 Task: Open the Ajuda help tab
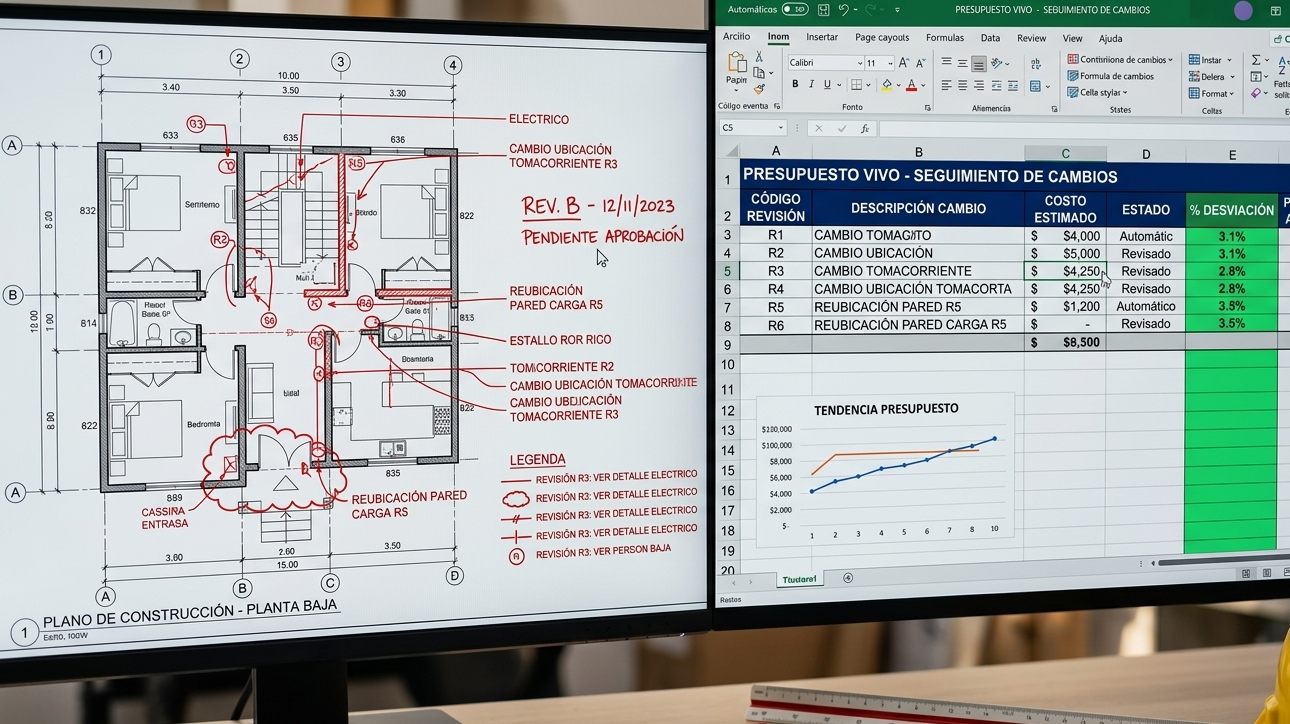coord(1110,38)
